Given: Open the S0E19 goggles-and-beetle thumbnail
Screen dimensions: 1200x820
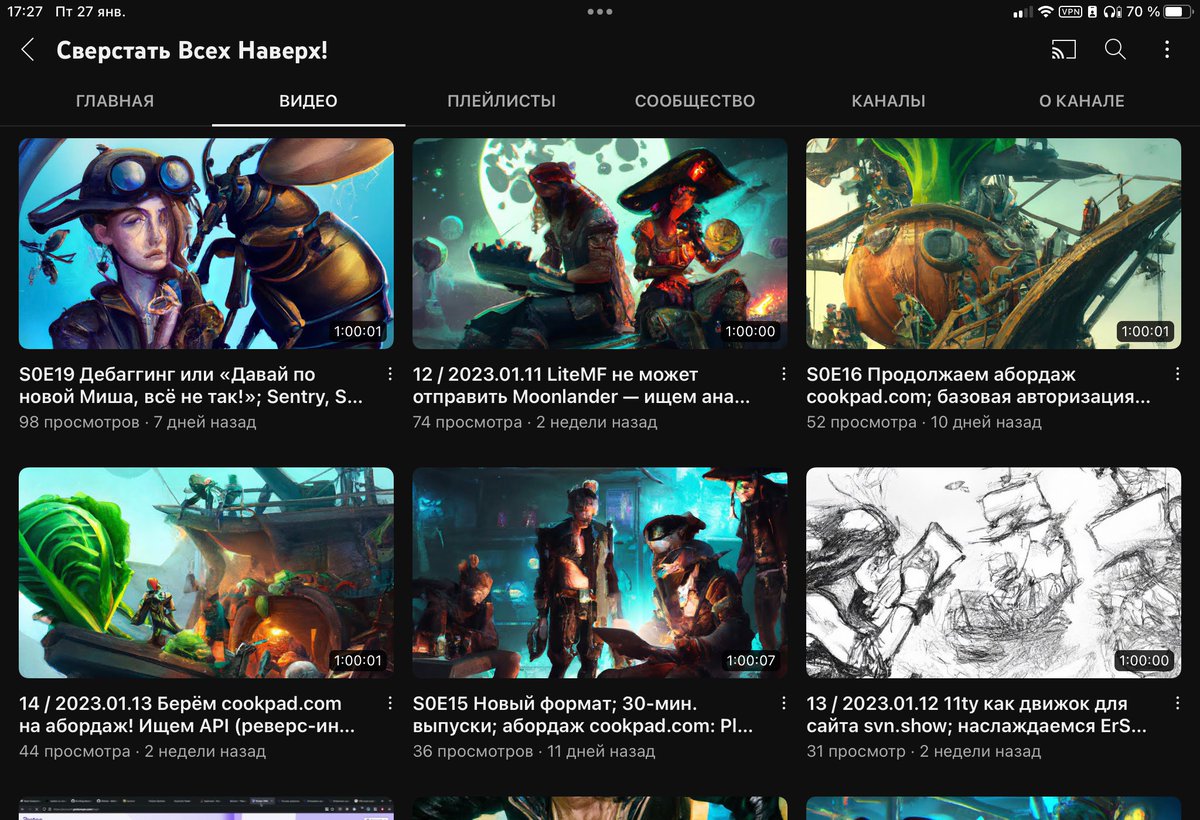Looking at the screenshot, I should tap(206, 243).
